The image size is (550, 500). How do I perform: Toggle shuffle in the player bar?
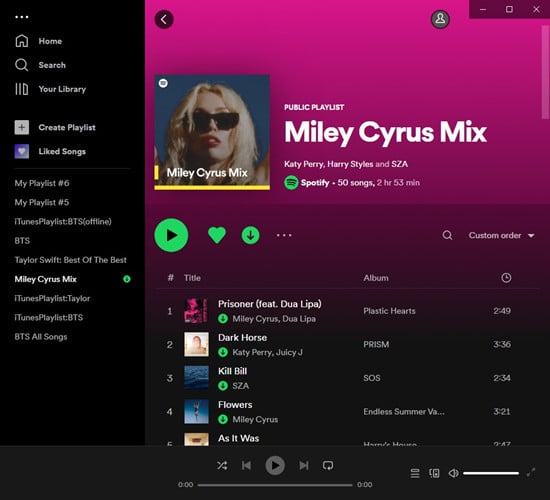click(x=222, y=466)
